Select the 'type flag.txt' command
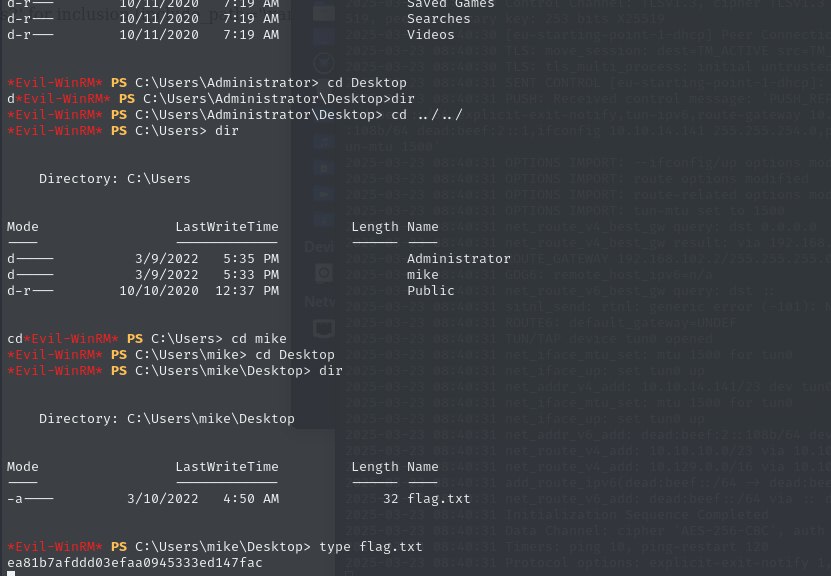 click(x=370, y=547)
